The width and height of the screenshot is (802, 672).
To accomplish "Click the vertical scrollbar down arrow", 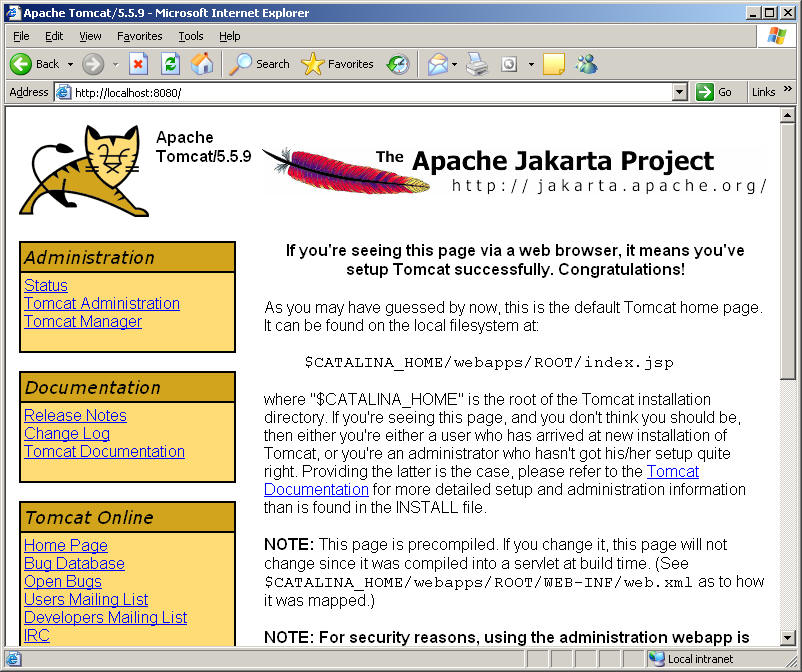I will (x=788, y=637).
